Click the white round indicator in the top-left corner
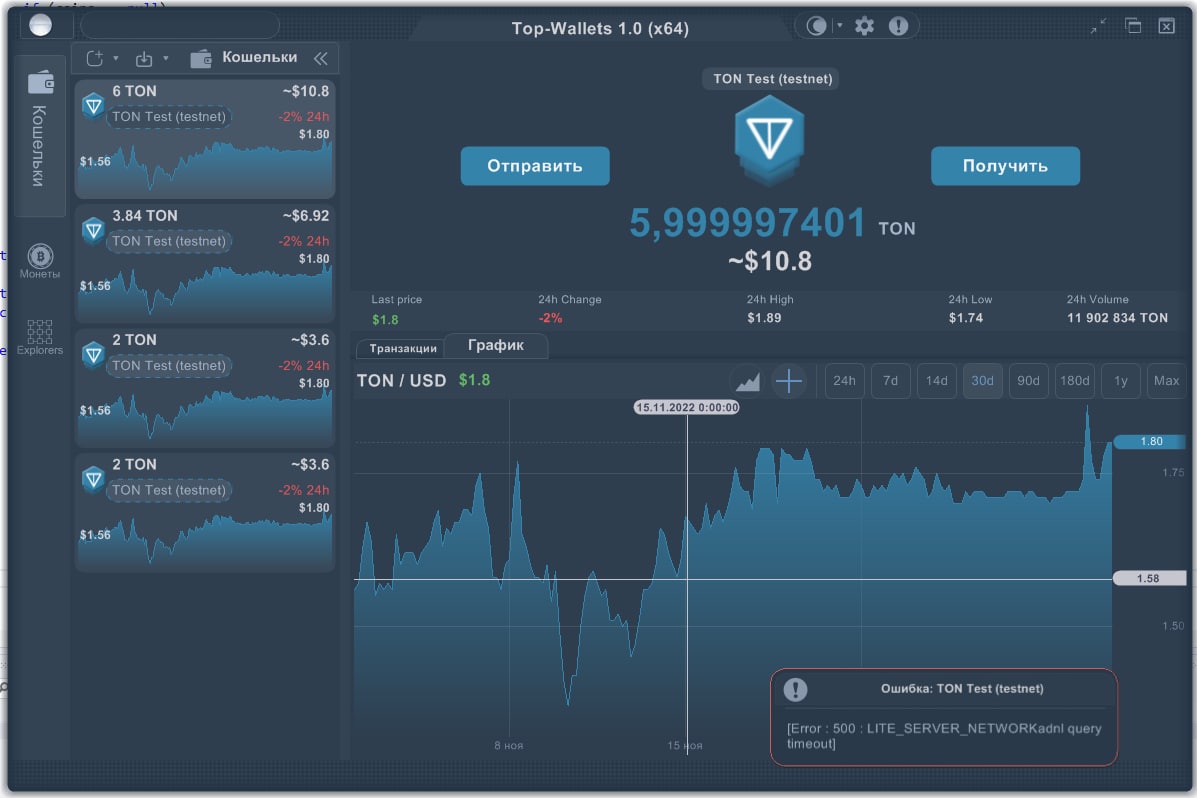This screenshot has height=798, width=1197. [x=40, y=26]
